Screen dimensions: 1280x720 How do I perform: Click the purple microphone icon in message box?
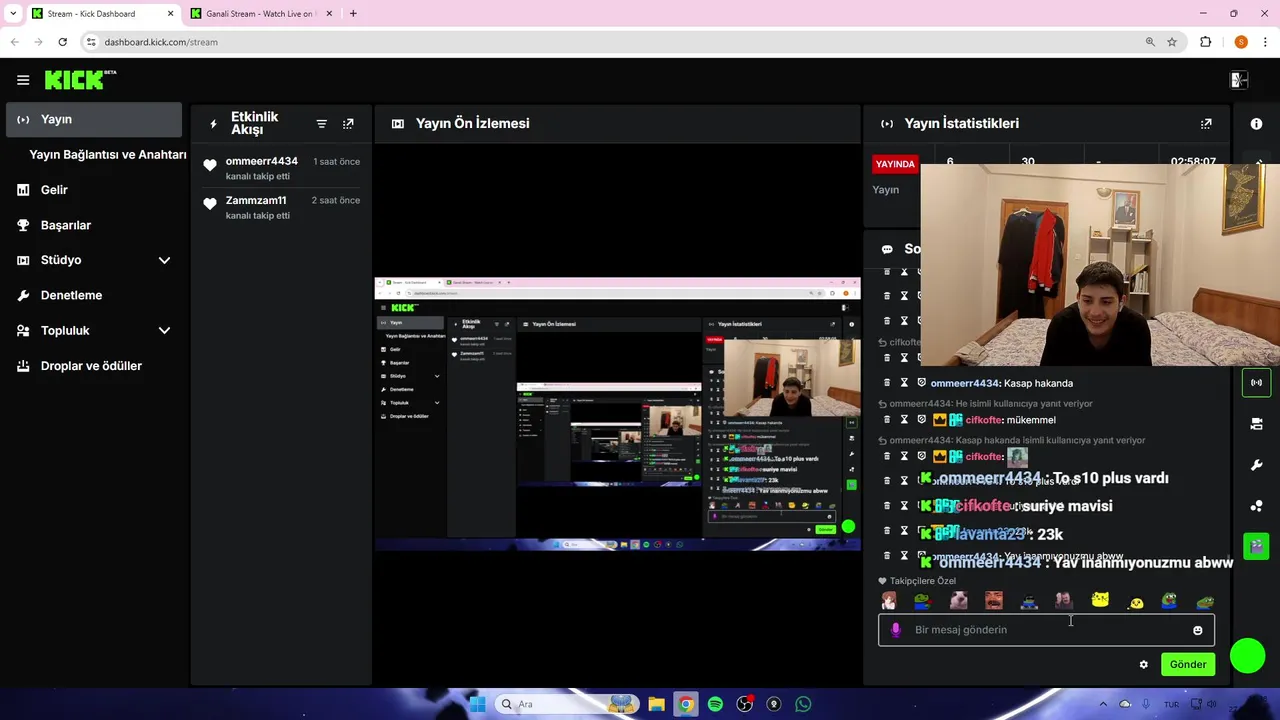coord(896,630)
